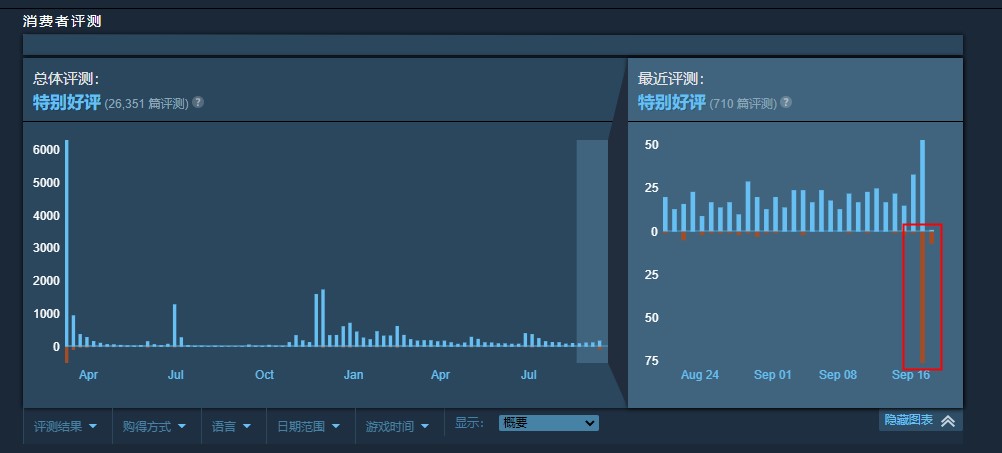The image size is (1002, 453).
Task: Expand the 购得方式 filter dropdown
Action: pyautogui.click(x=157, y=426)
